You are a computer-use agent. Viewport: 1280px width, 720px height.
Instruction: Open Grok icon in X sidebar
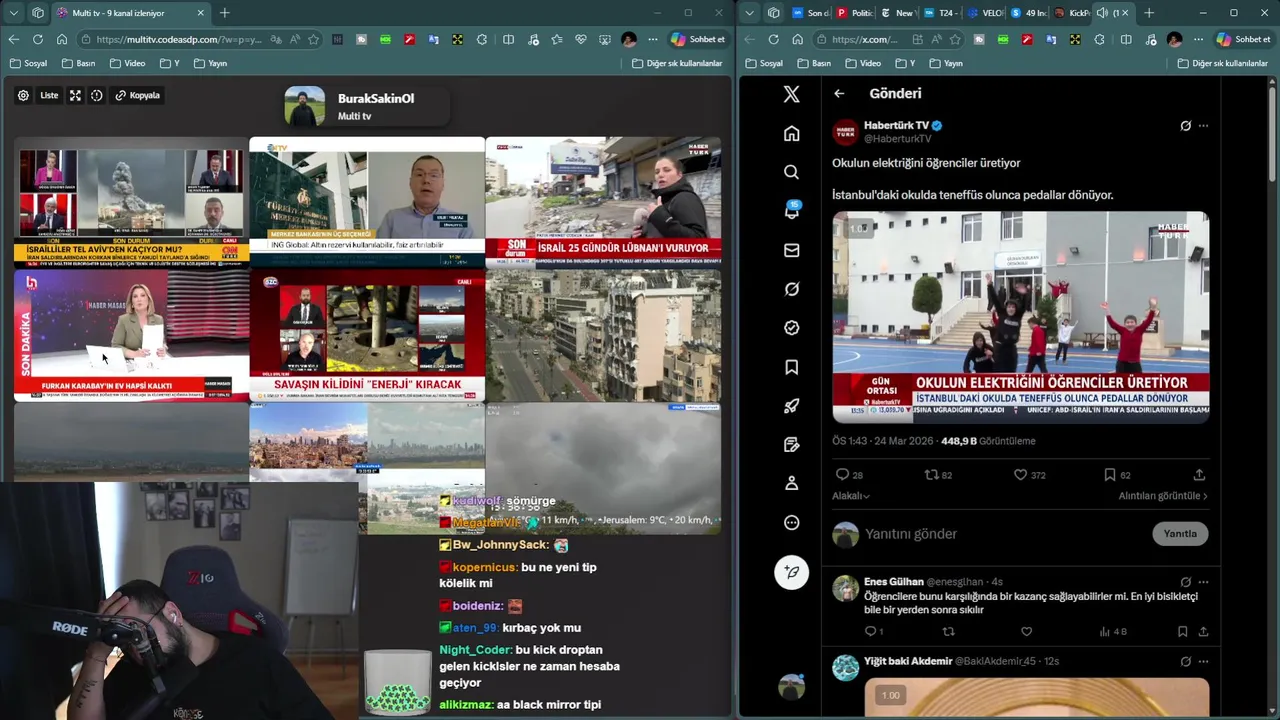tap(791, 289)
